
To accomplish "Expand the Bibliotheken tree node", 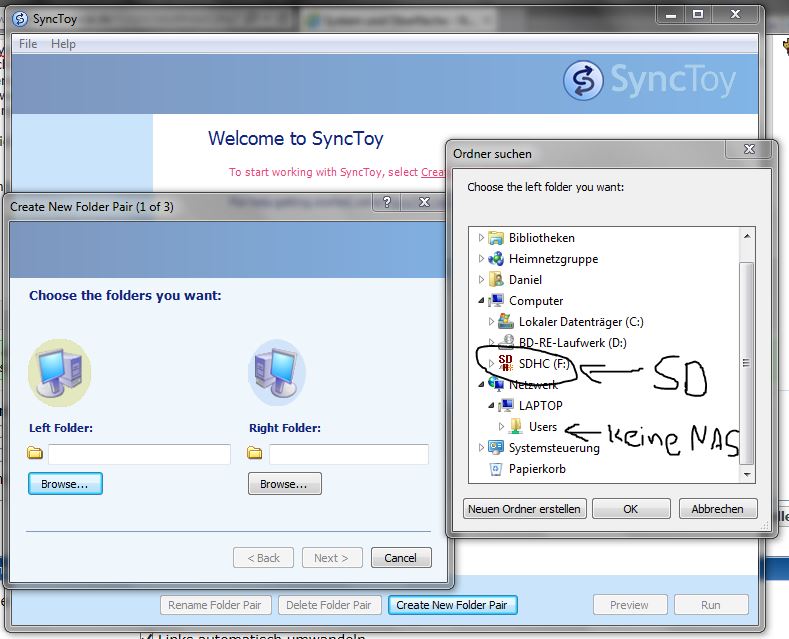I will [x=481, y=237].
